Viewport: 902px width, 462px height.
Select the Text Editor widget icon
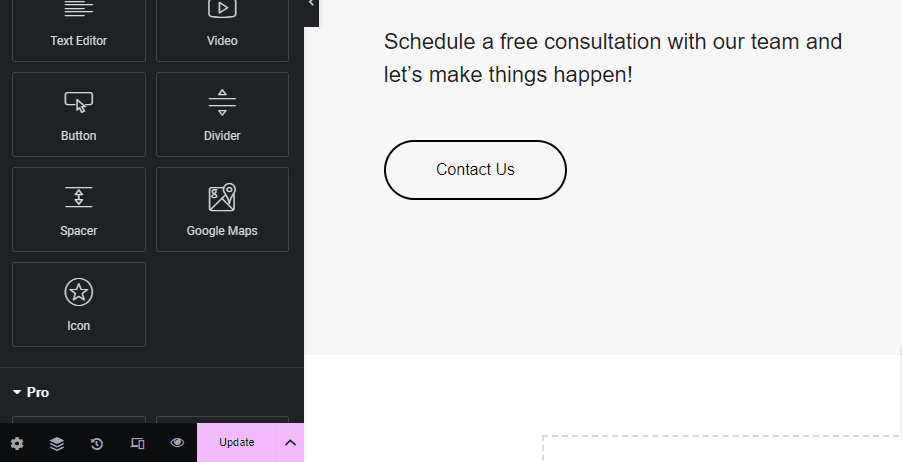(x=78, y=10)
